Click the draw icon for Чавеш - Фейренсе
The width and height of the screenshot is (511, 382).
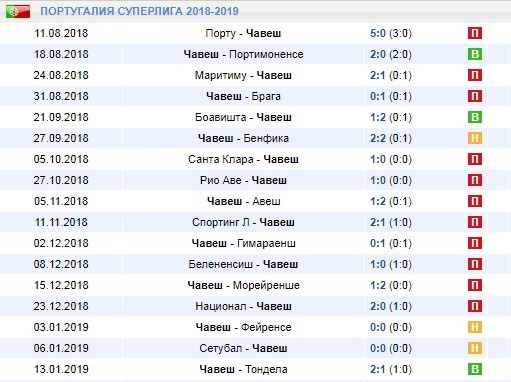(475, 327)
